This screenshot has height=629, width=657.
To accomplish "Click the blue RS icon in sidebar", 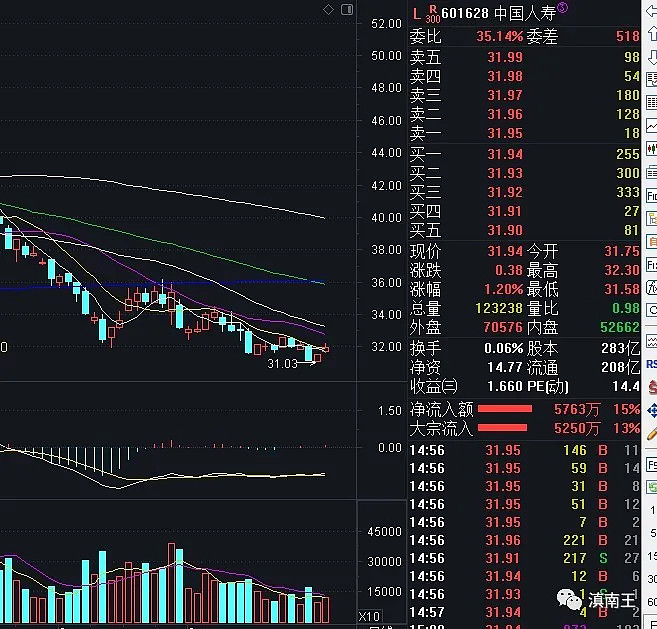I will (x=652, y=364).
